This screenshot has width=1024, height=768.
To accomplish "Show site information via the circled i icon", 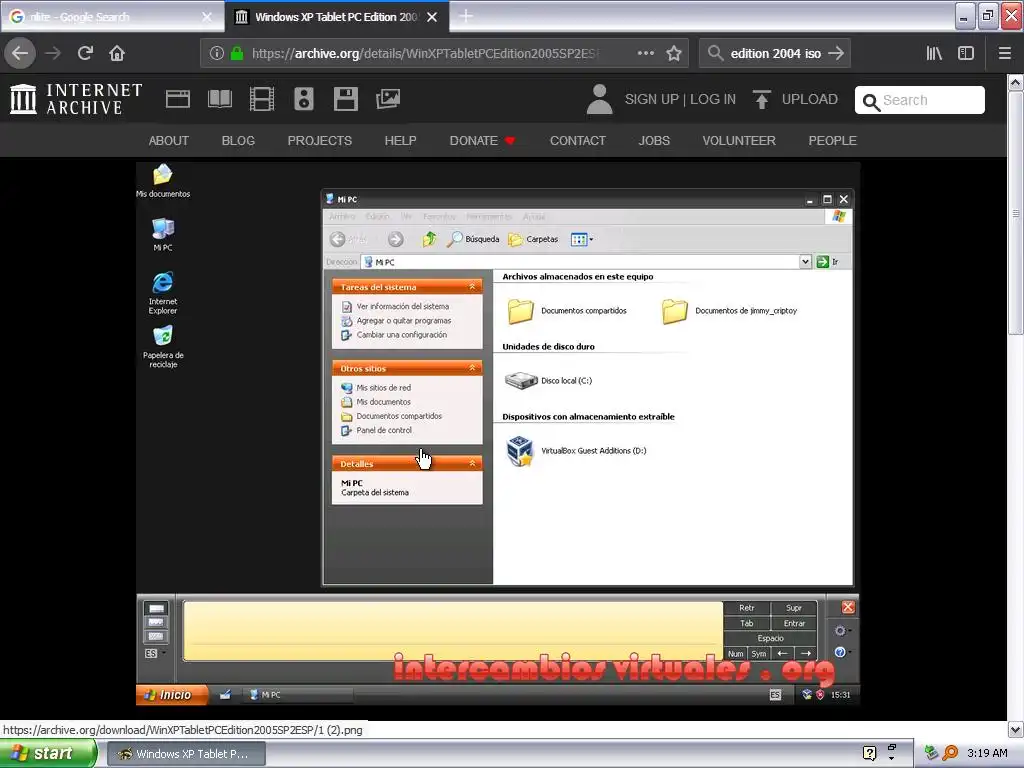I will [217, 54].
